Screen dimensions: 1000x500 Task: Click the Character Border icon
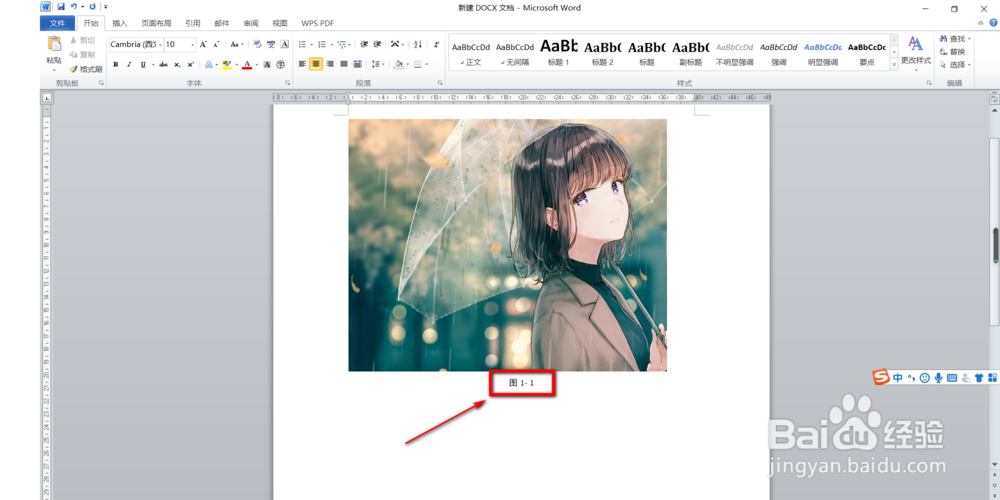pyautogui.click(x=284, y=45)
